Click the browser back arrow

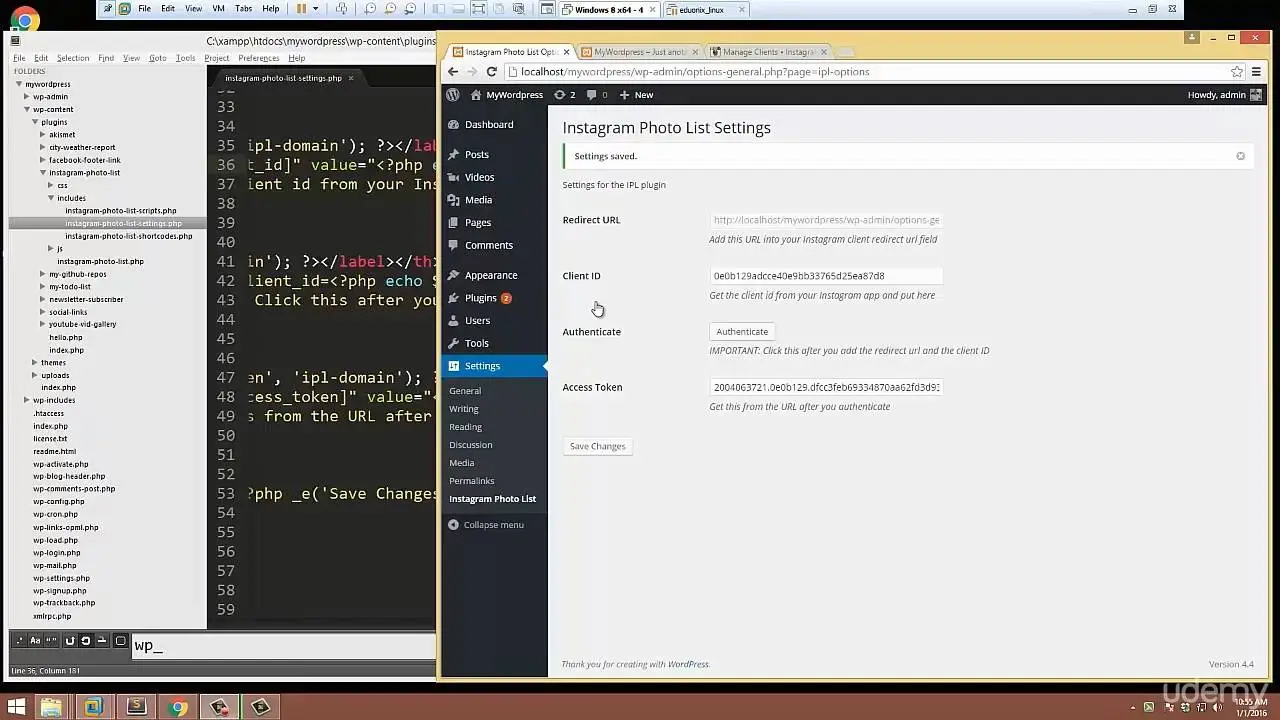tap(453, 72)
